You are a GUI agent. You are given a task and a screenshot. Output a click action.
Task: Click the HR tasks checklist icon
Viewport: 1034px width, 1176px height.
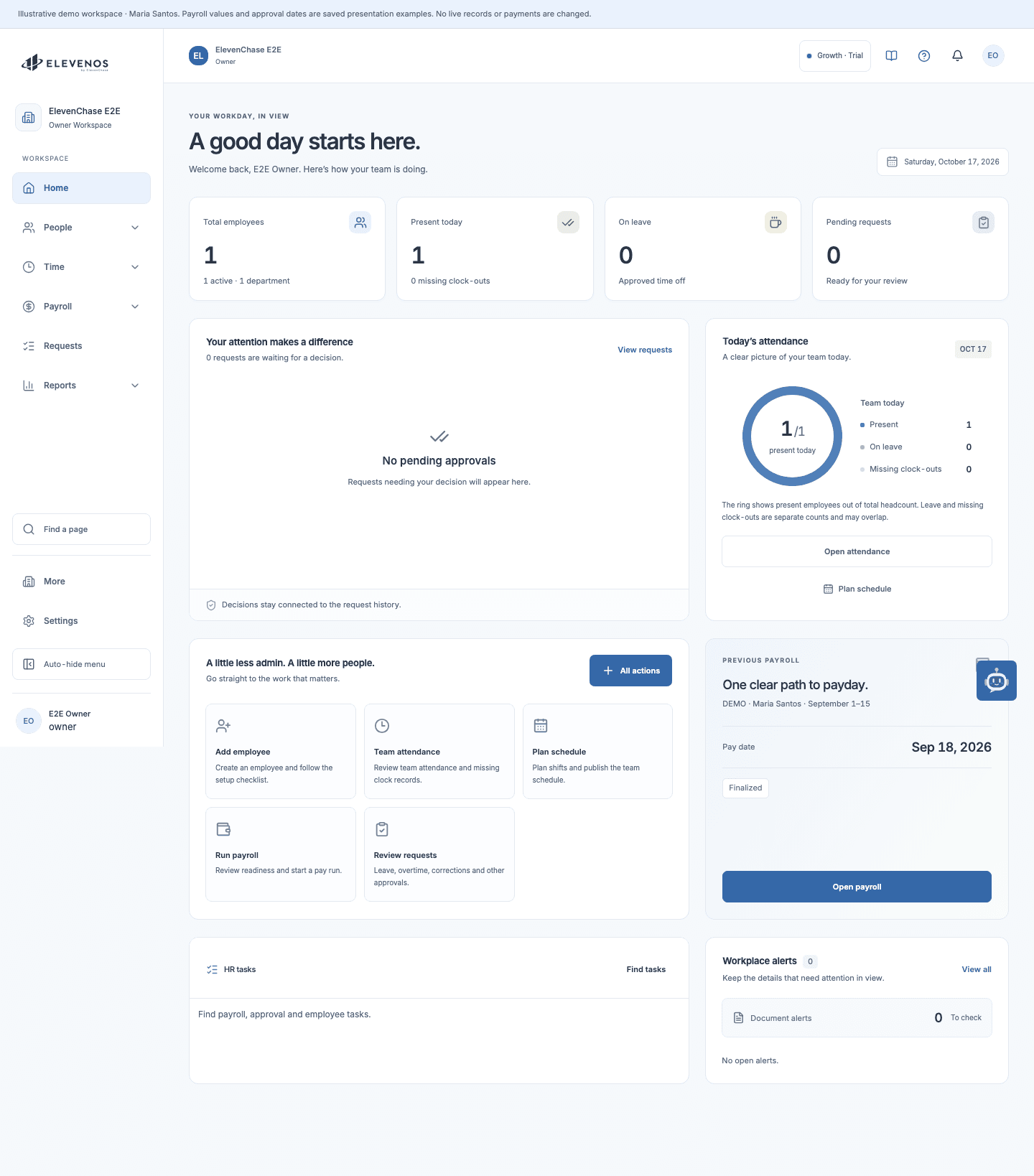212,969
